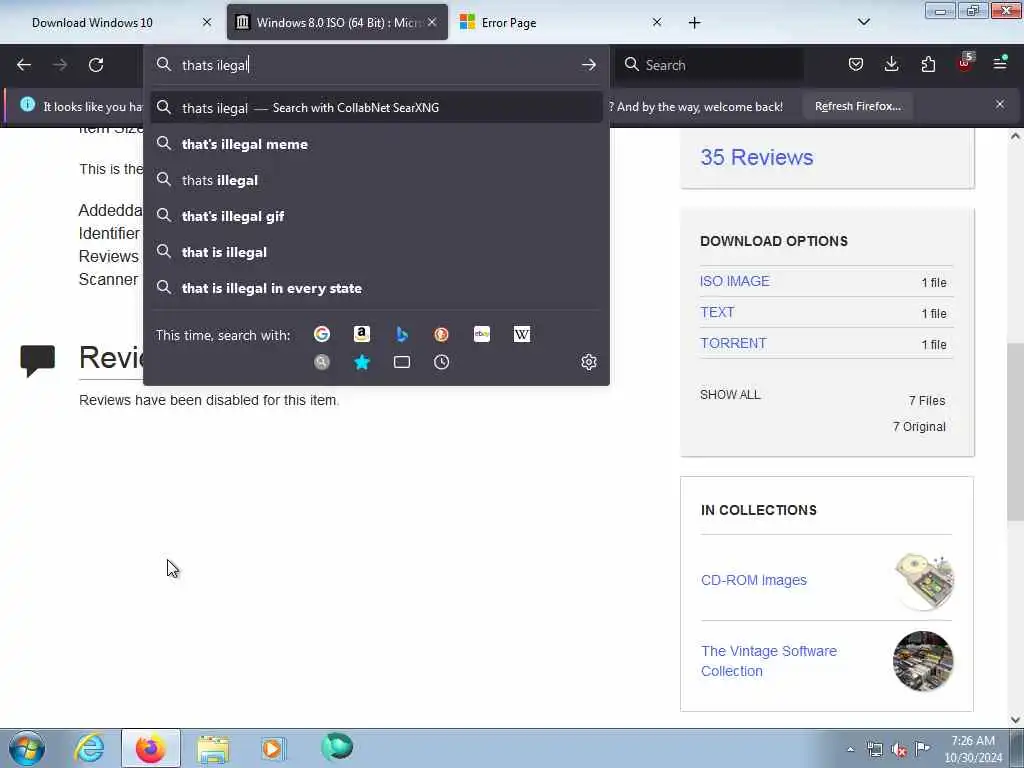This screenshot has height=768, width=1024.
Task: Click the uBlock Origin extension icon
Action: (x=965, y=64)
